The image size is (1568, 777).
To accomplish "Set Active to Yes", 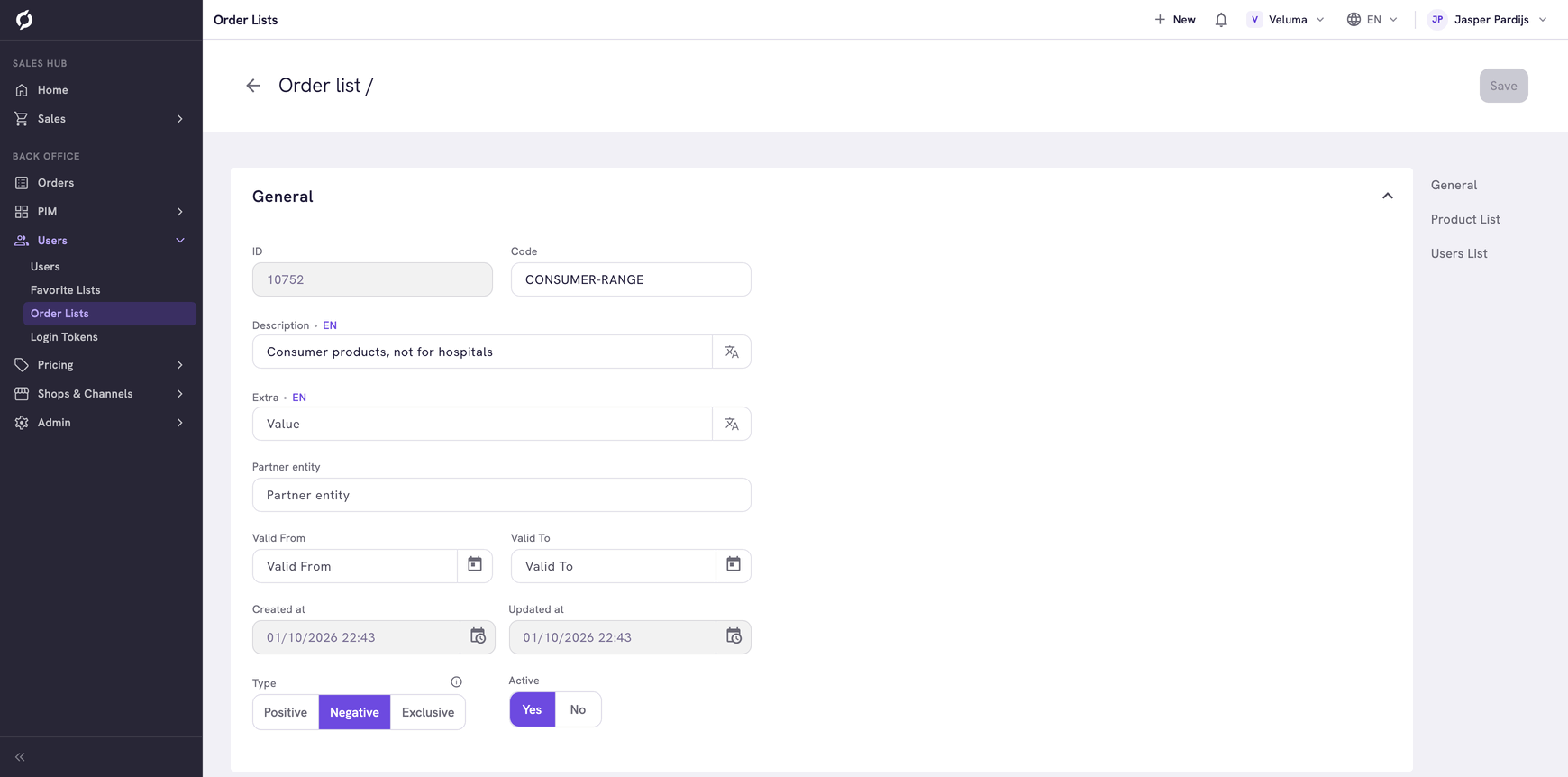I will pyautogui.click(x=533, y=709).
